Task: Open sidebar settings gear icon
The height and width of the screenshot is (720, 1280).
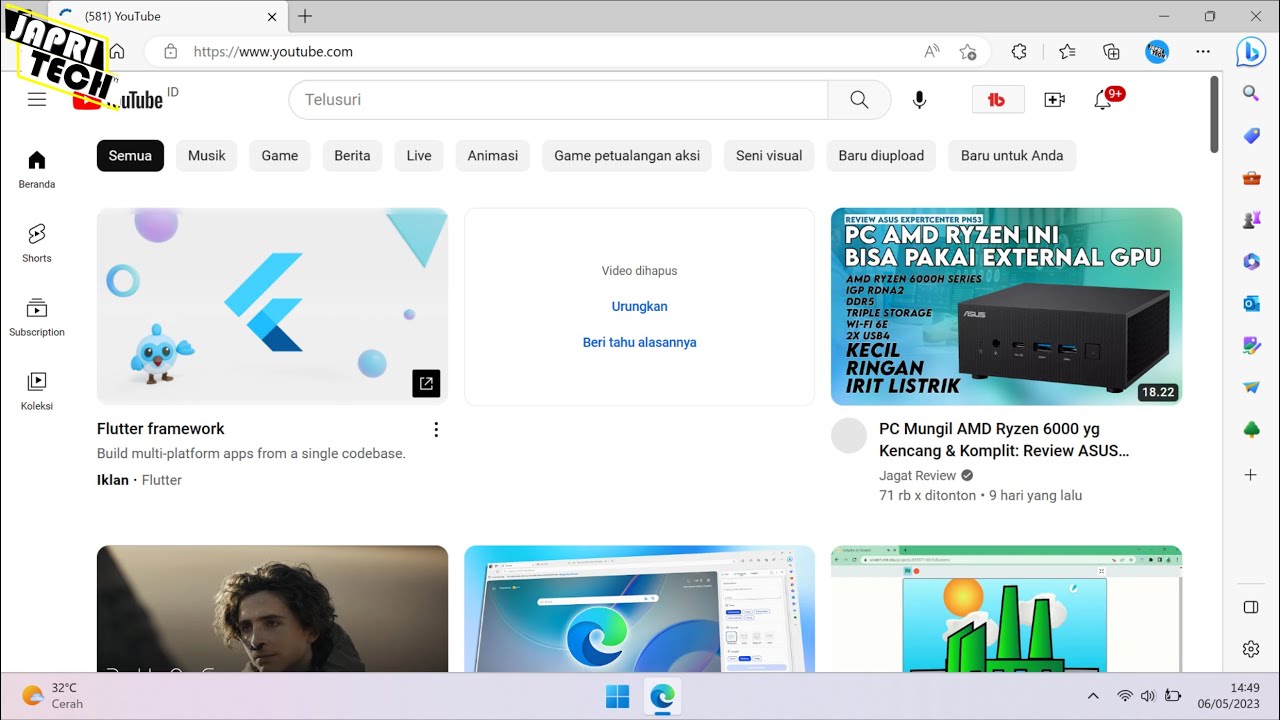Action: coord(1251,649)
